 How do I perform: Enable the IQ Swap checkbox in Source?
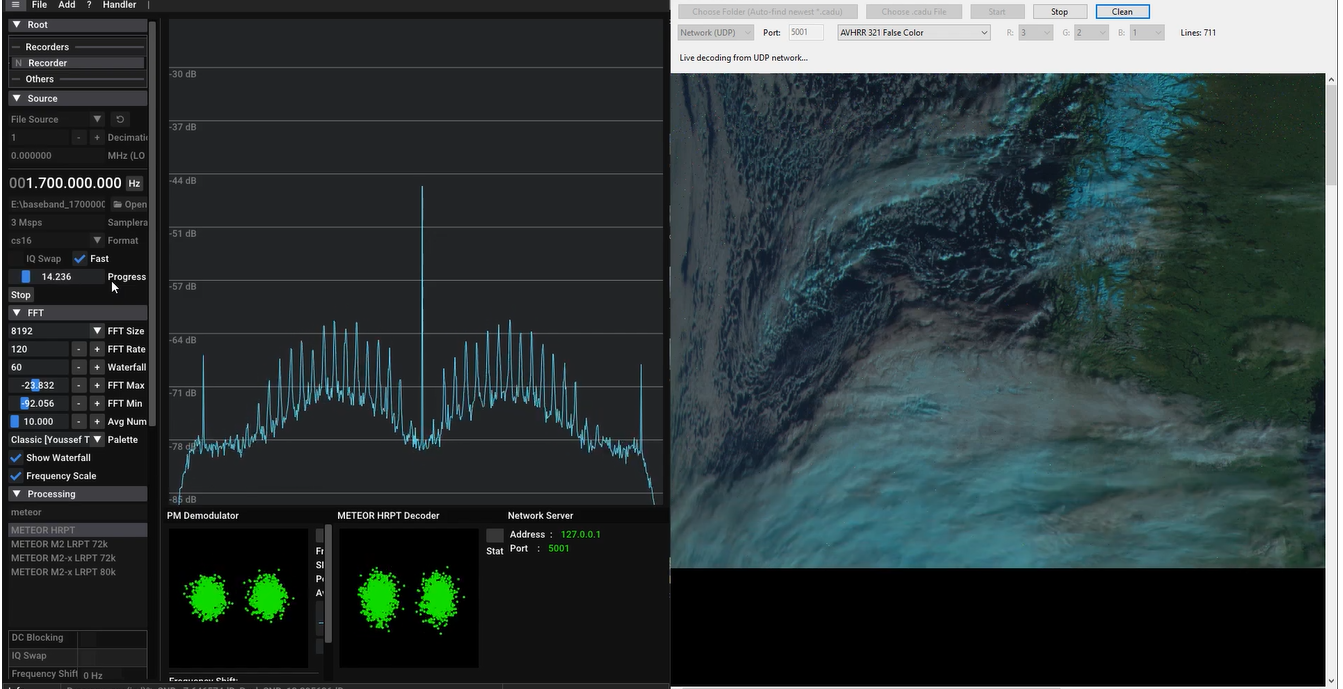coord(15,258)
